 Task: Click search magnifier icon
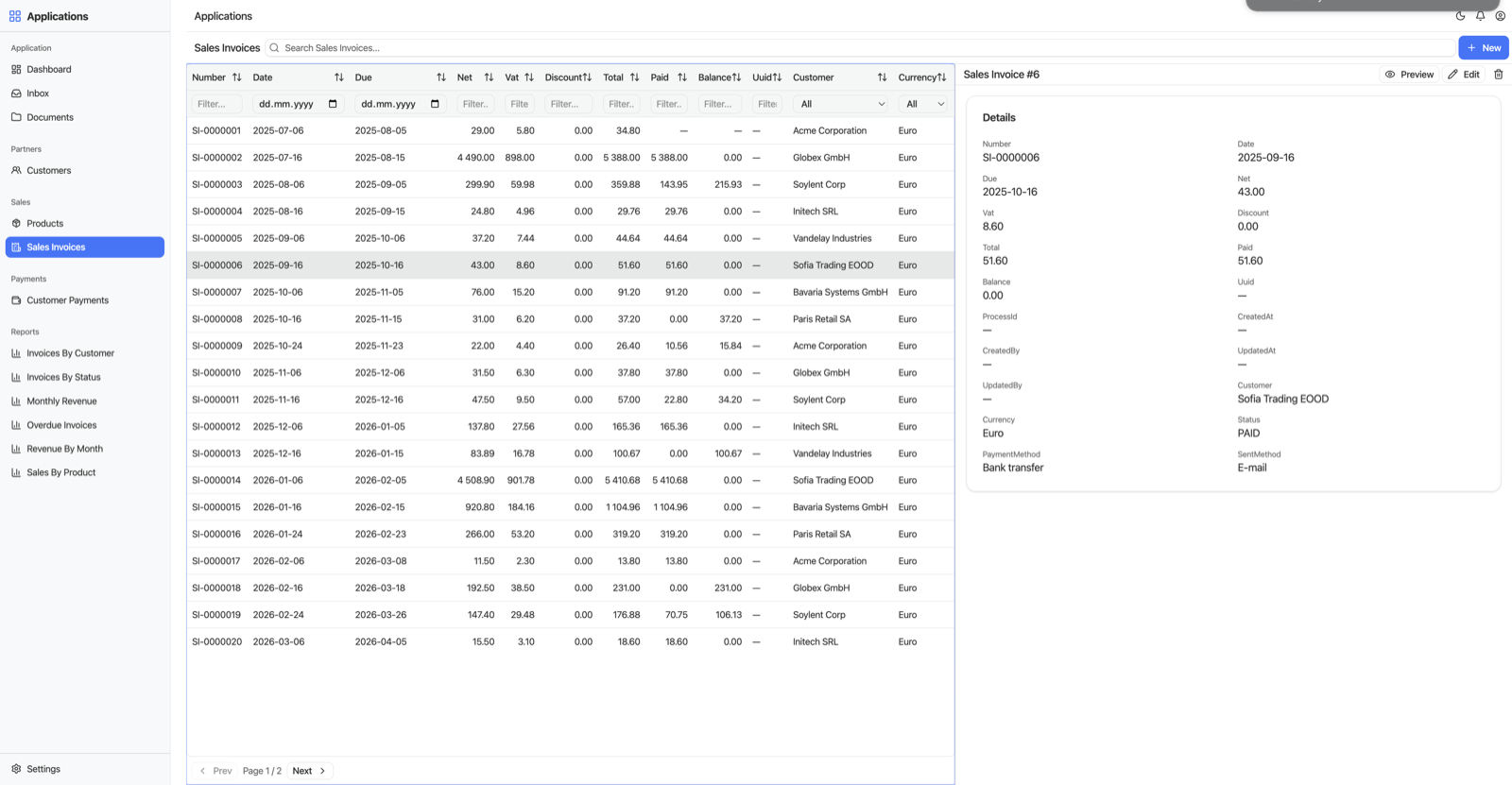click(x=275, y=48)
